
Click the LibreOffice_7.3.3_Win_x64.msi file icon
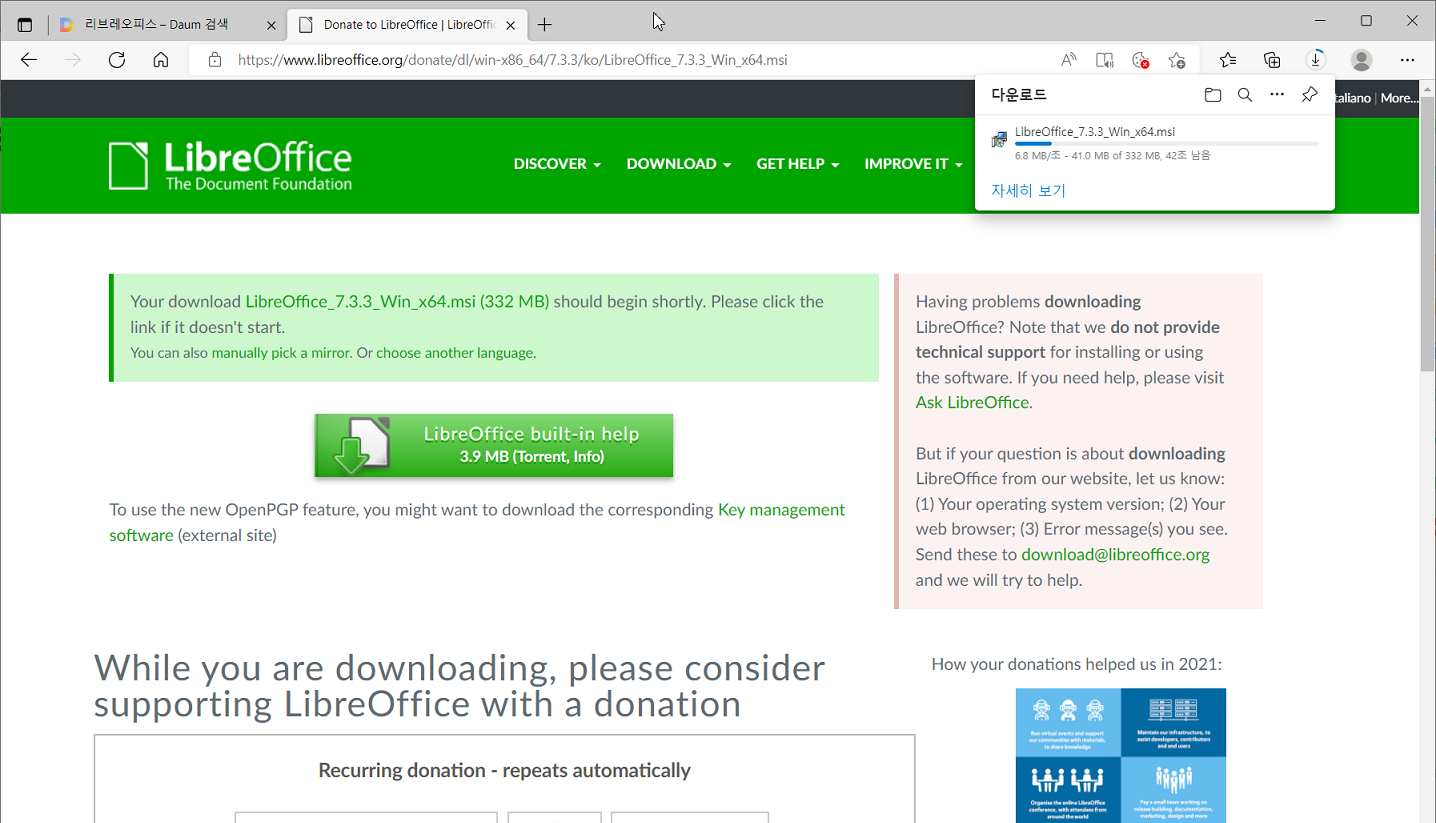pyautogui.click(x=999, y=140)
